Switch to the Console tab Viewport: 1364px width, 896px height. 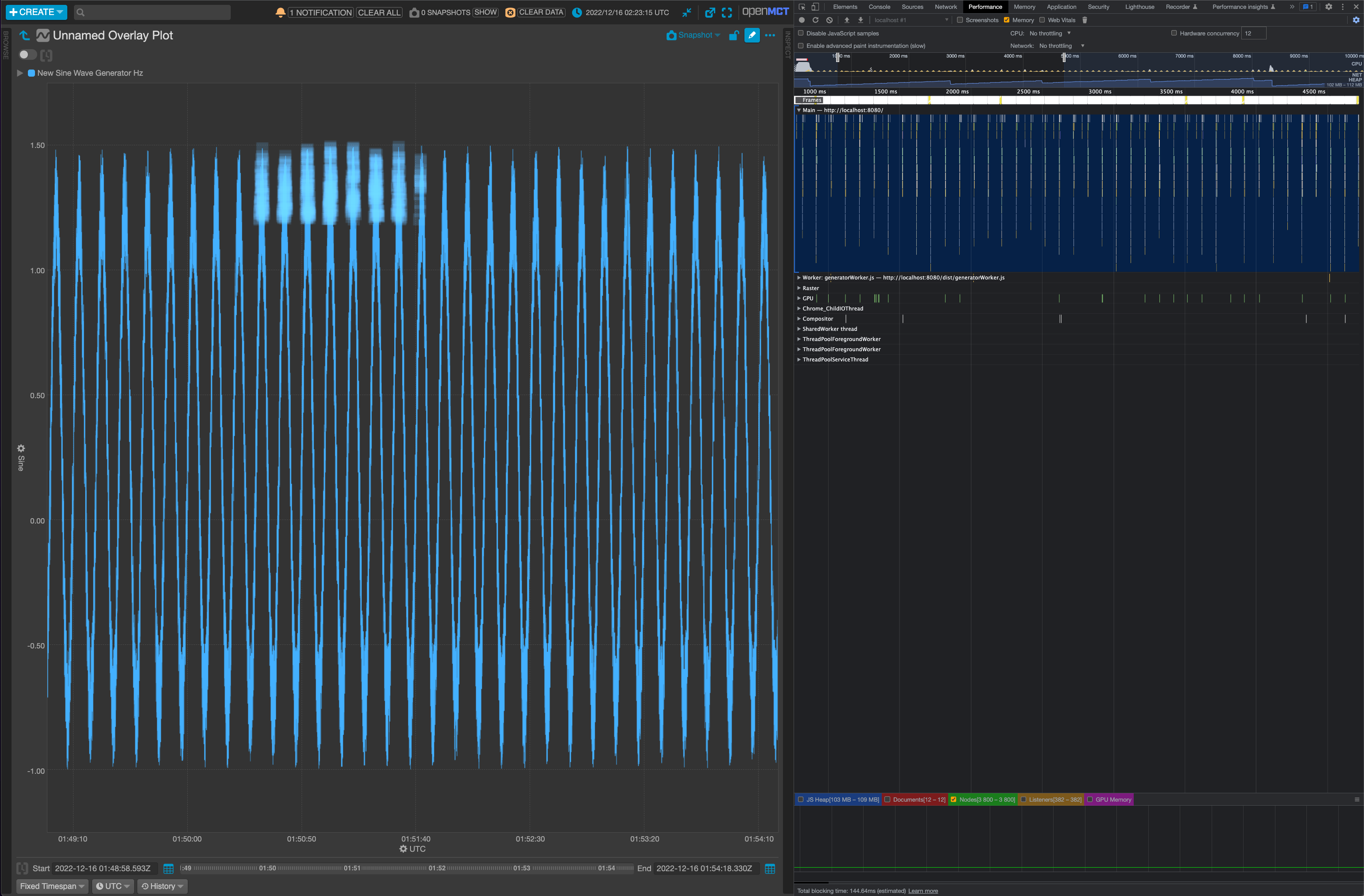(x=879, y=7)
